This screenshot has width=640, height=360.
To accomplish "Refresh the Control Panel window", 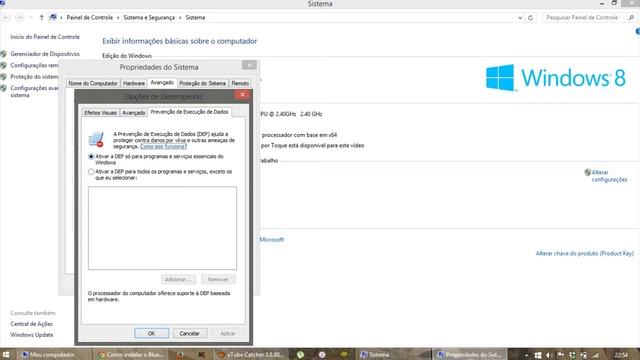I will click(x=530, y=18).
